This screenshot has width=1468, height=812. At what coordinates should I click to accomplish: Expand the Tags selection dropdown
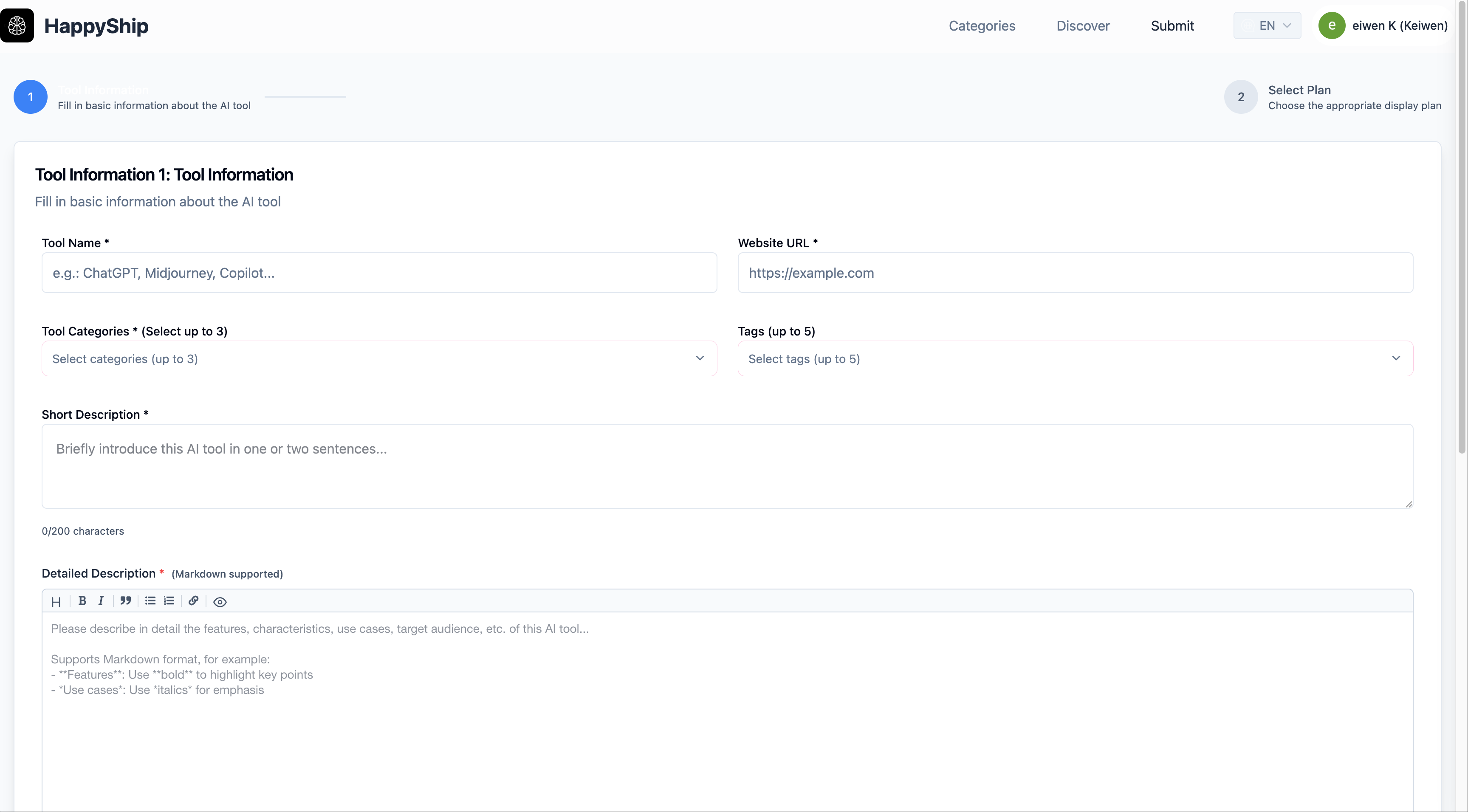coord(1075,358)
